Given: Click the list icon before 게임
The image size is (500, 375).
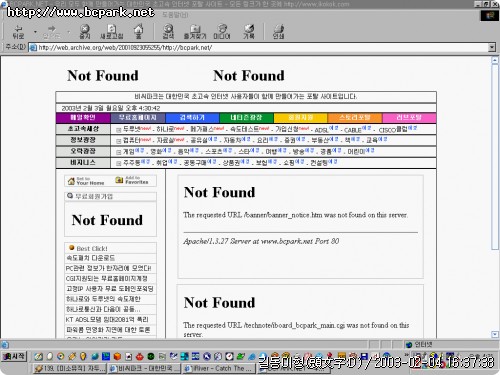Looking at the screenshot, I should point(118,152).
